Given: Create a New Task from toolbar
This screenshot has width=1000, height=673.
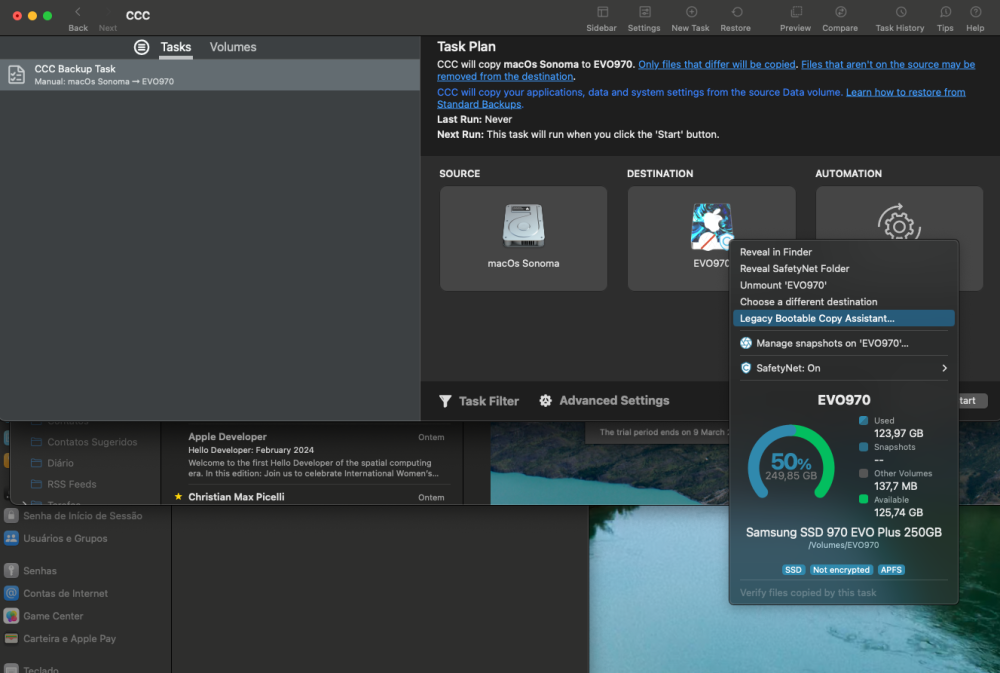Looking at the screenshot, I should click(x=691, y=12).
